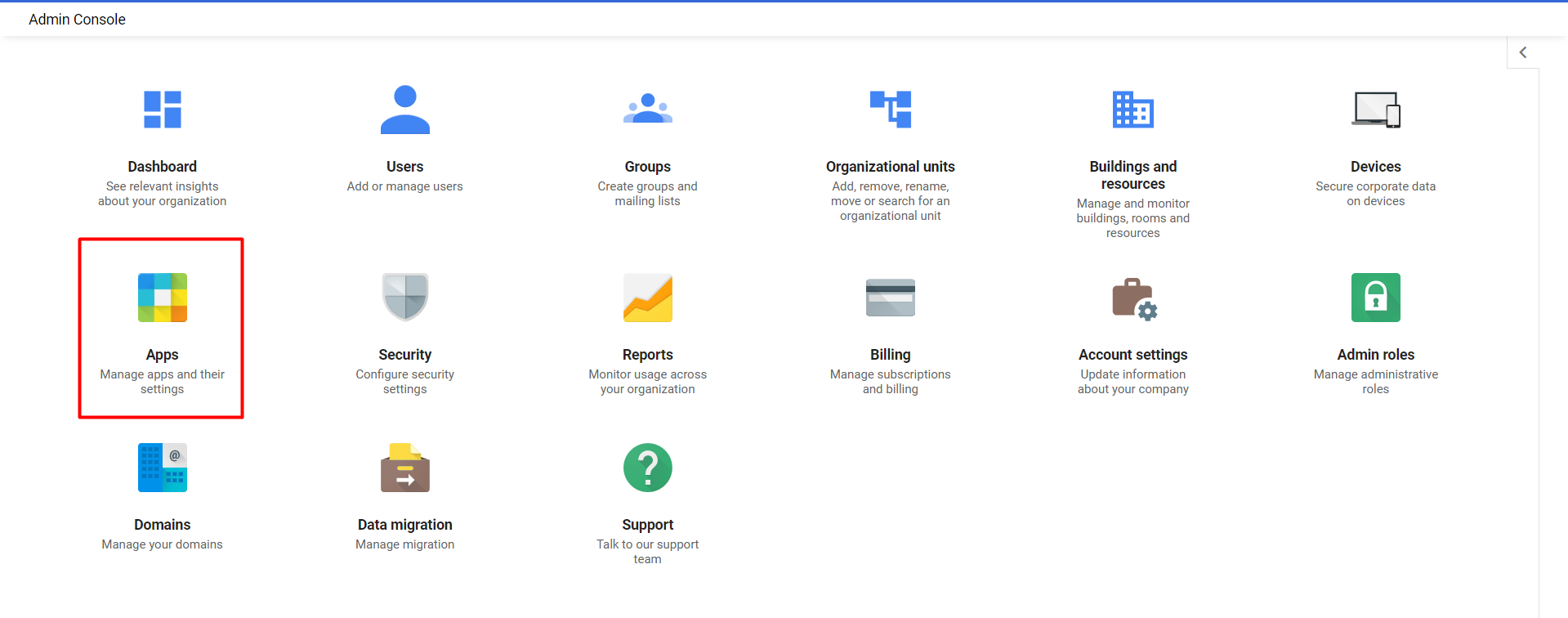Image resolution: width=1568 pixels, height=618 pixels.
Task: Click 'Secure corporate data on devices' text
Action: point(1376,194)
